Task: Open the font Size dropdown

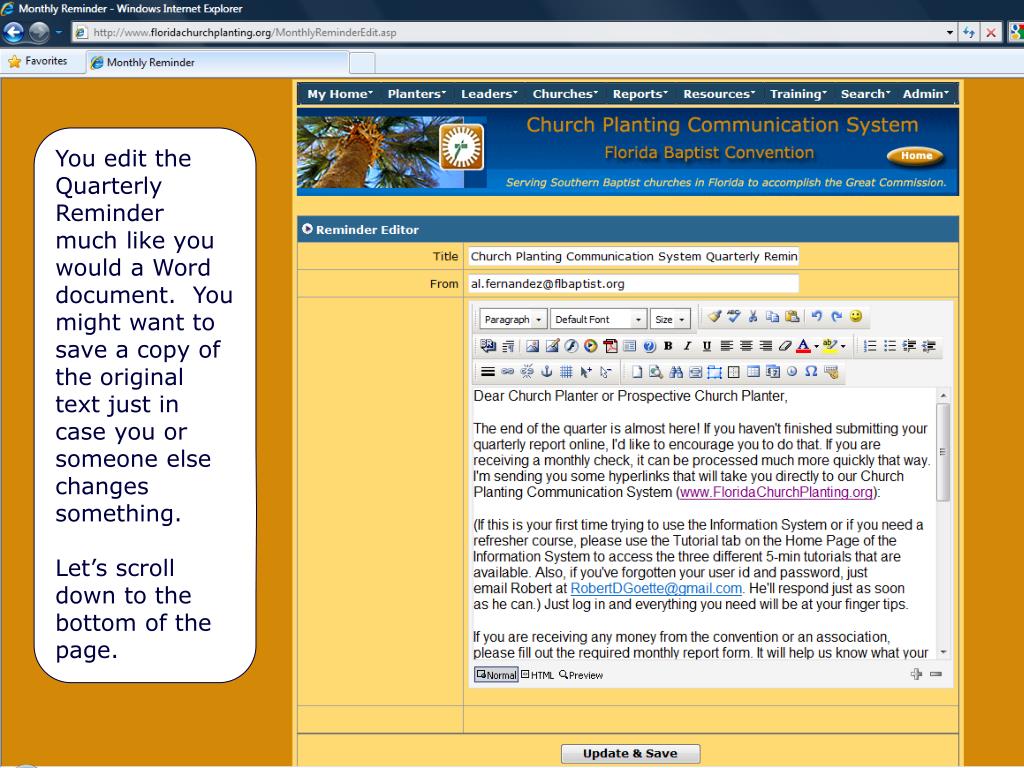Action: coord(670,319)
